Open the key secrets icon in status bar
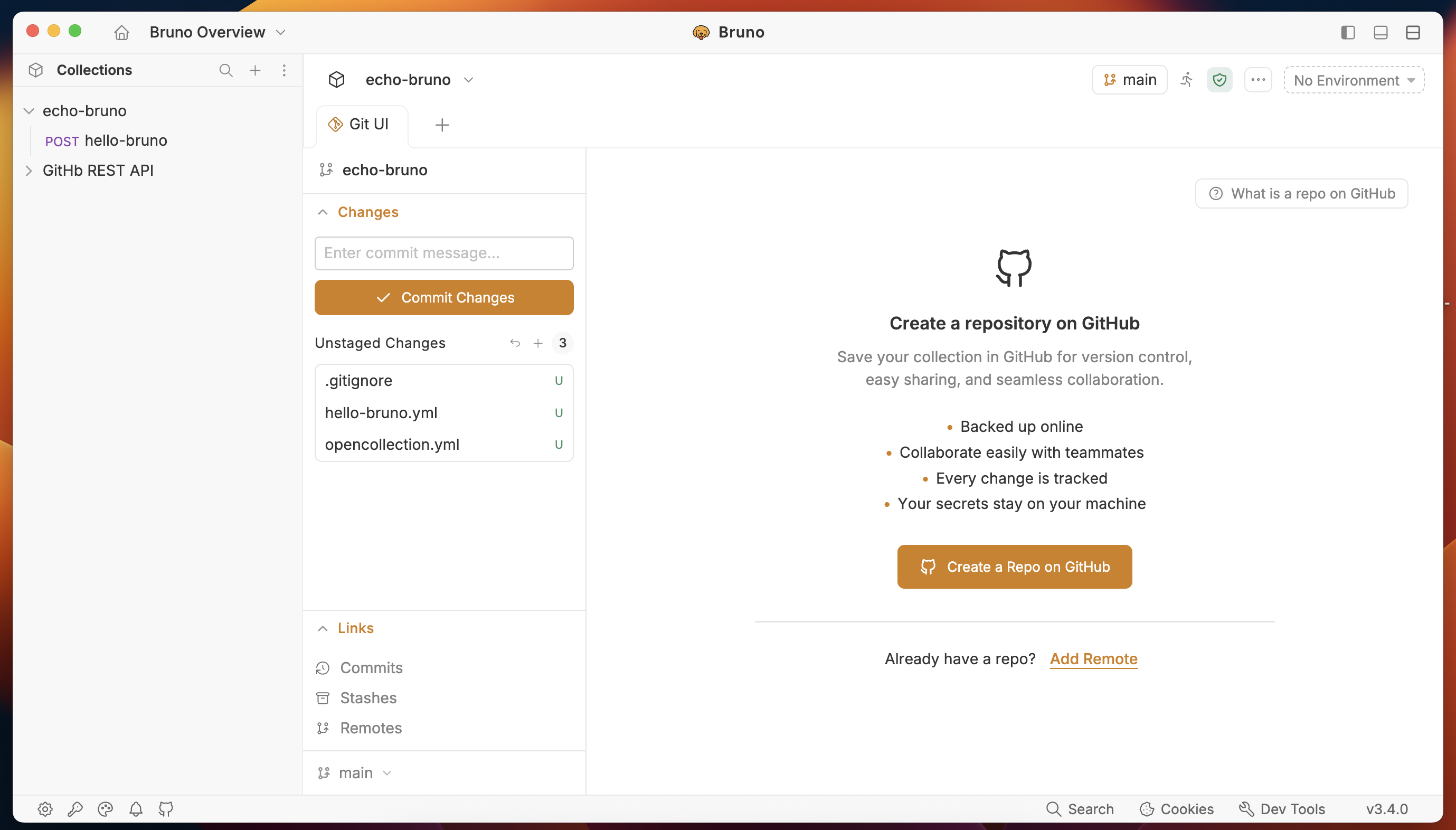 (x=75, y=809)
